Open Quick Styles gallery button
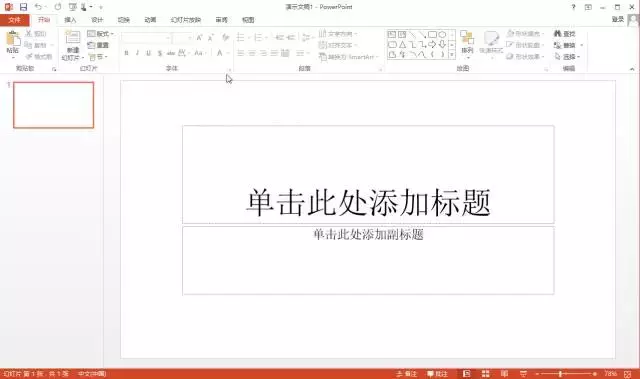Image resolution: width=640 pixels, height=379 pixels. [491, 43]
